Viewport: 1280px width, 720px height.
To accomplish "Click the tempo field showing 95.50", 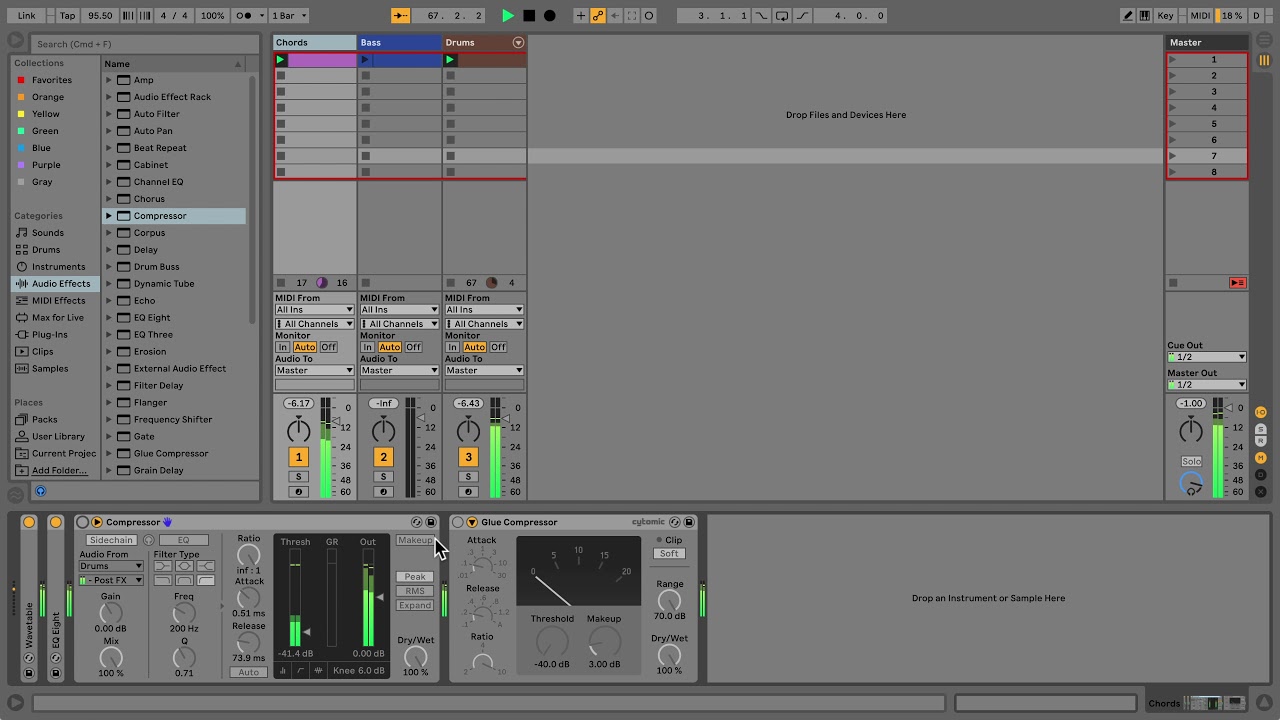I will pos(100,16).
